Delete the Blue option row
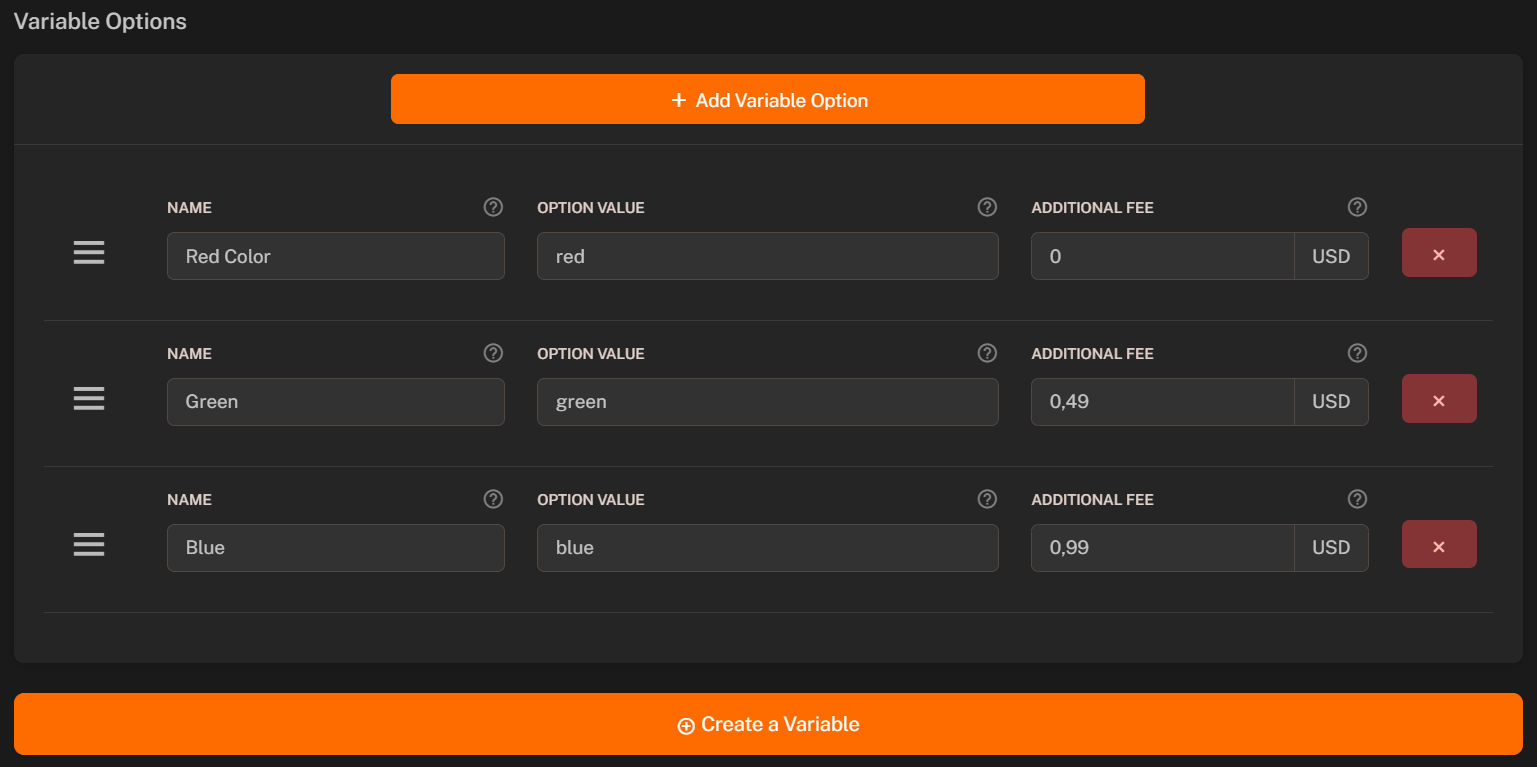1537x767 pixels. 1439,544
